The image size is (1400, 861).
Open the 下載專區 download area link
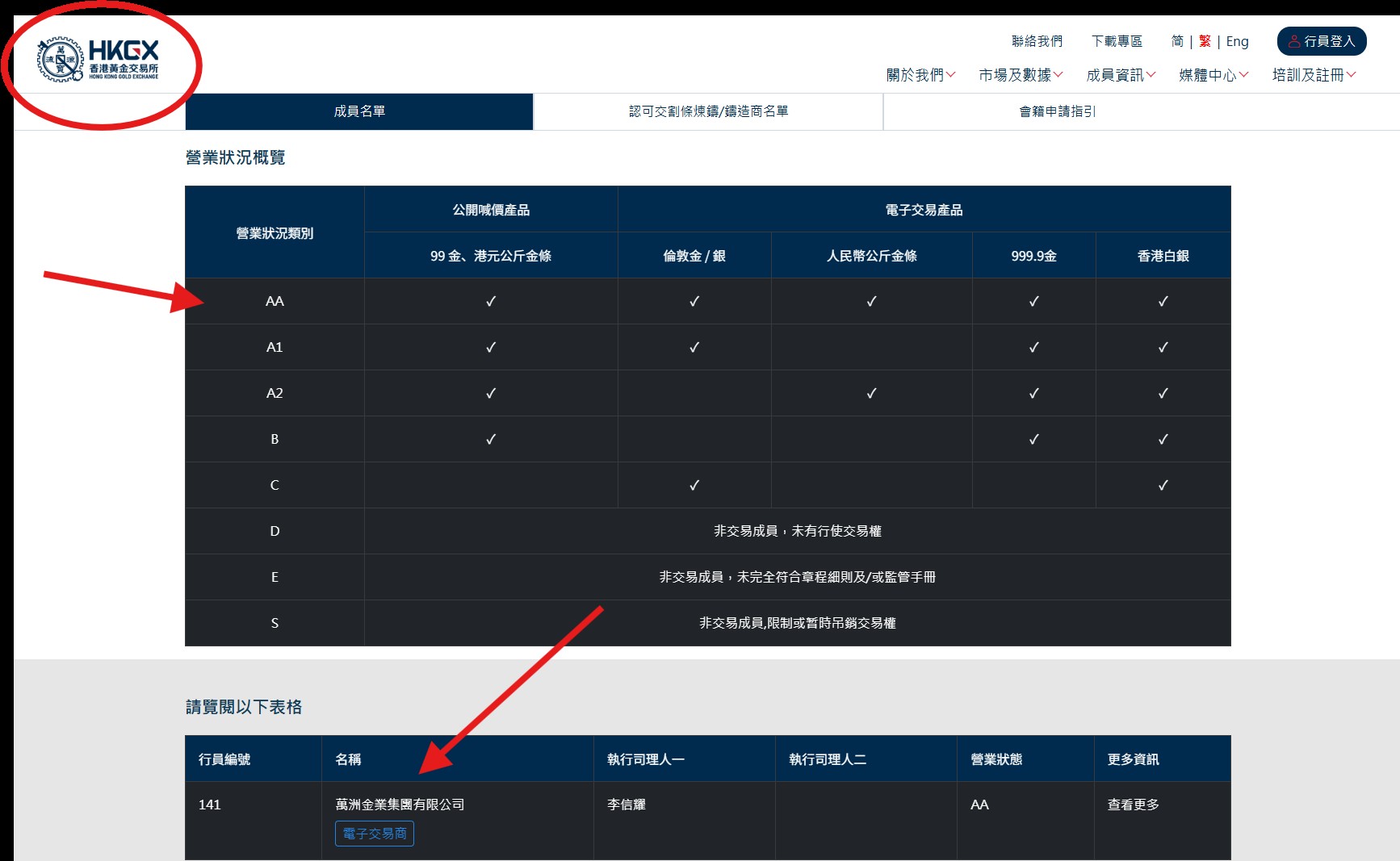[1117, 41]
